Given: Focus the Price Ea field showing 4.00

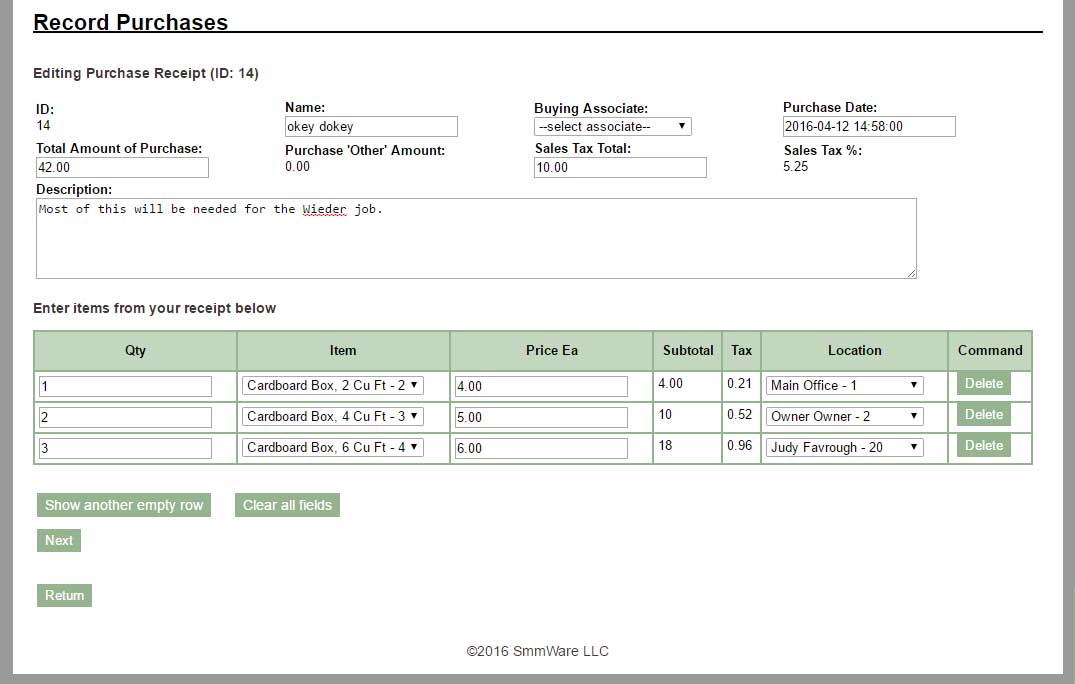Looking at the screenshot, I should pos(542,386).
